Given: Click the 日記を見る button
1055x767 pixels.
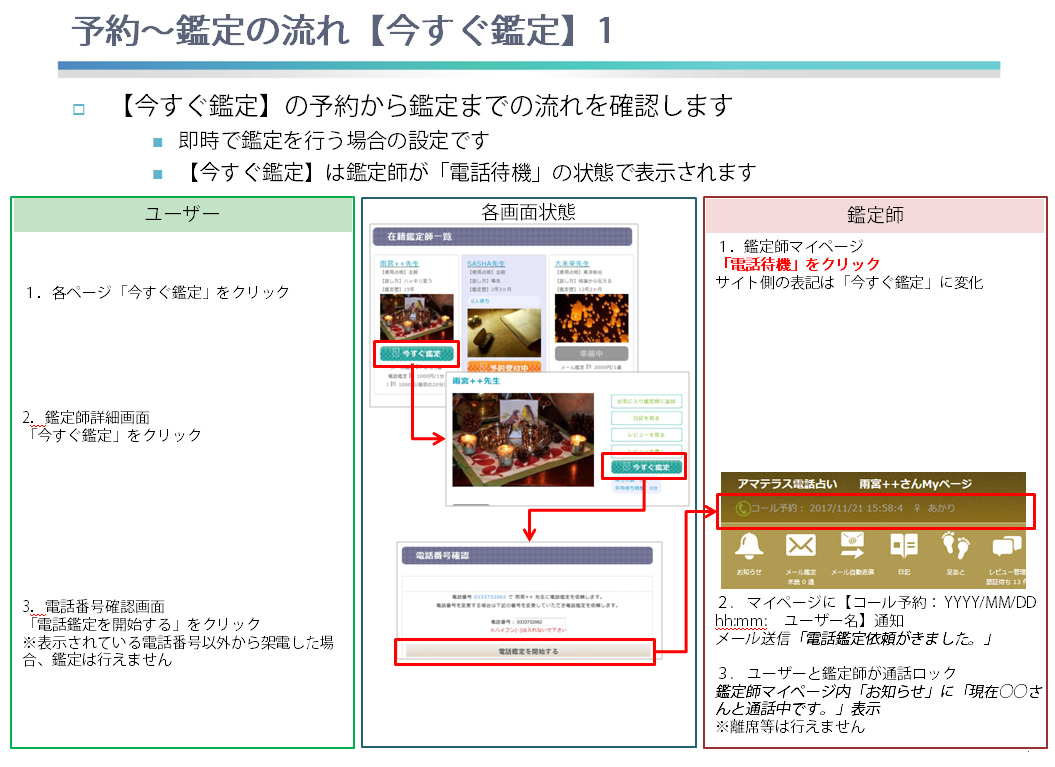Looking at the screenshot, I should (645, 418).
